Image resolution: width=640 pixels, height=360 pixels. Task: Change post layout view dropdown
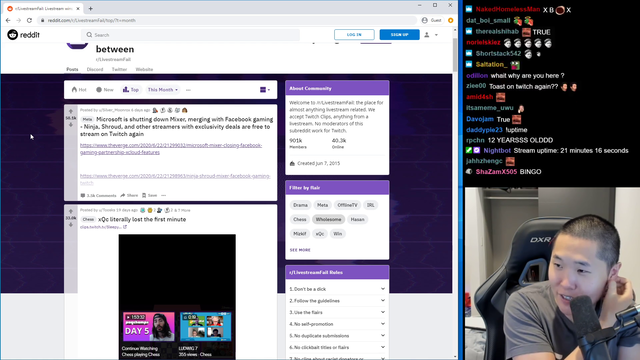pos(265,90)
